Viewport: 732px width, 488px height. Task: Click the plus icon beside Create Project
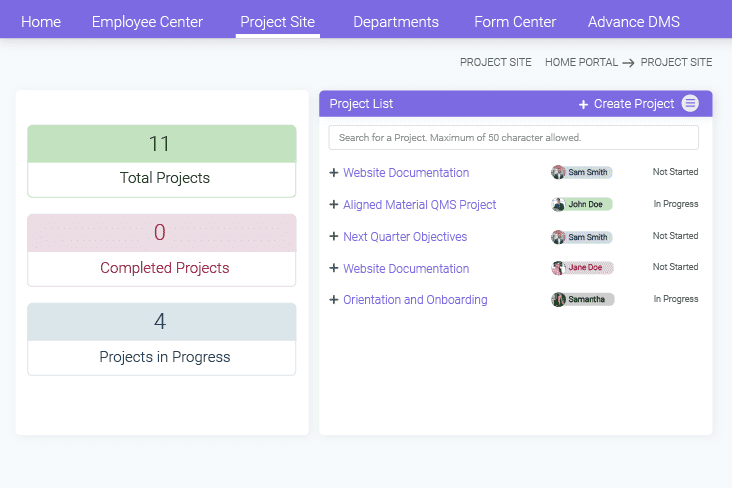583,104
